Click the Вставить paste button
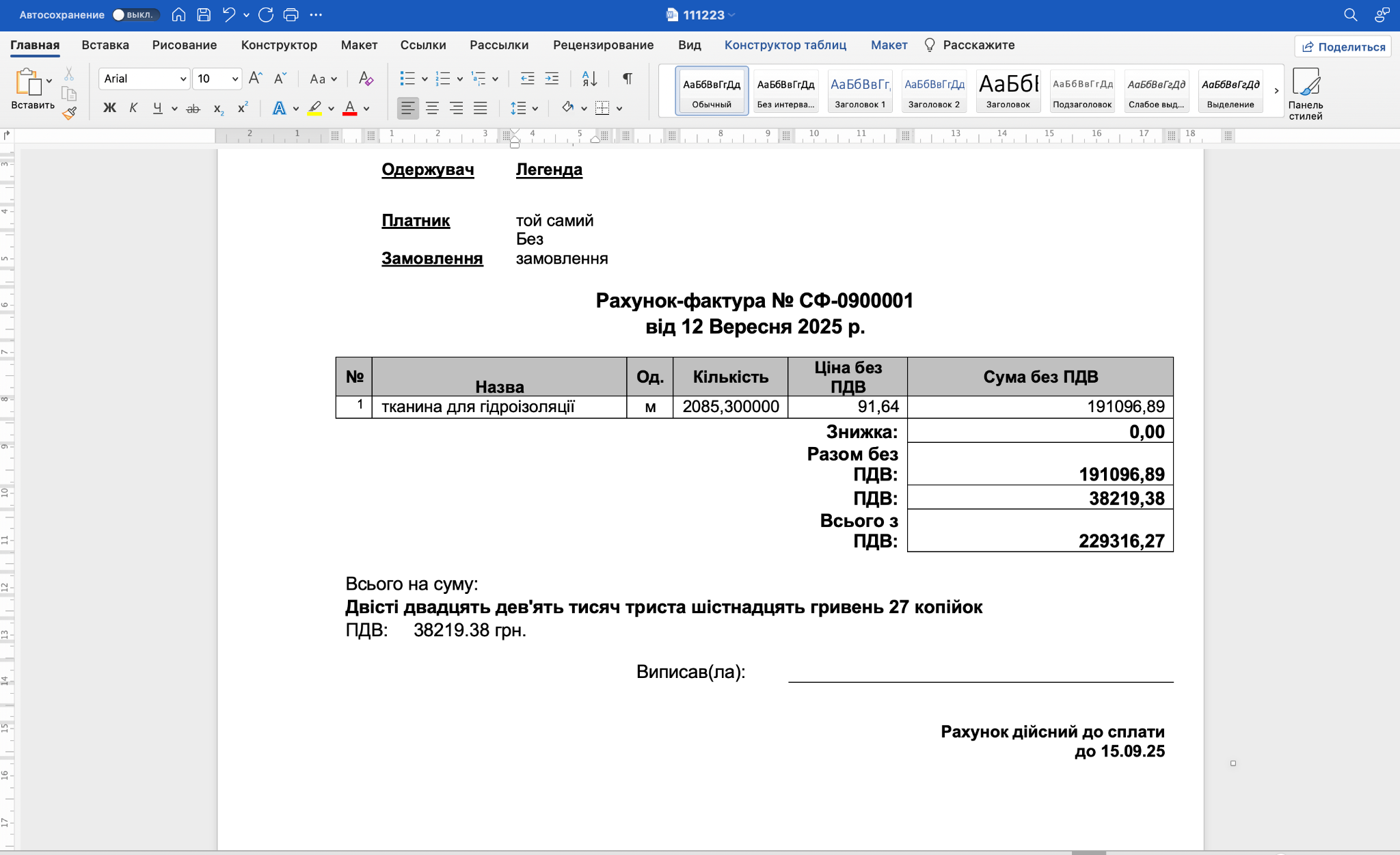 (32, 89)
